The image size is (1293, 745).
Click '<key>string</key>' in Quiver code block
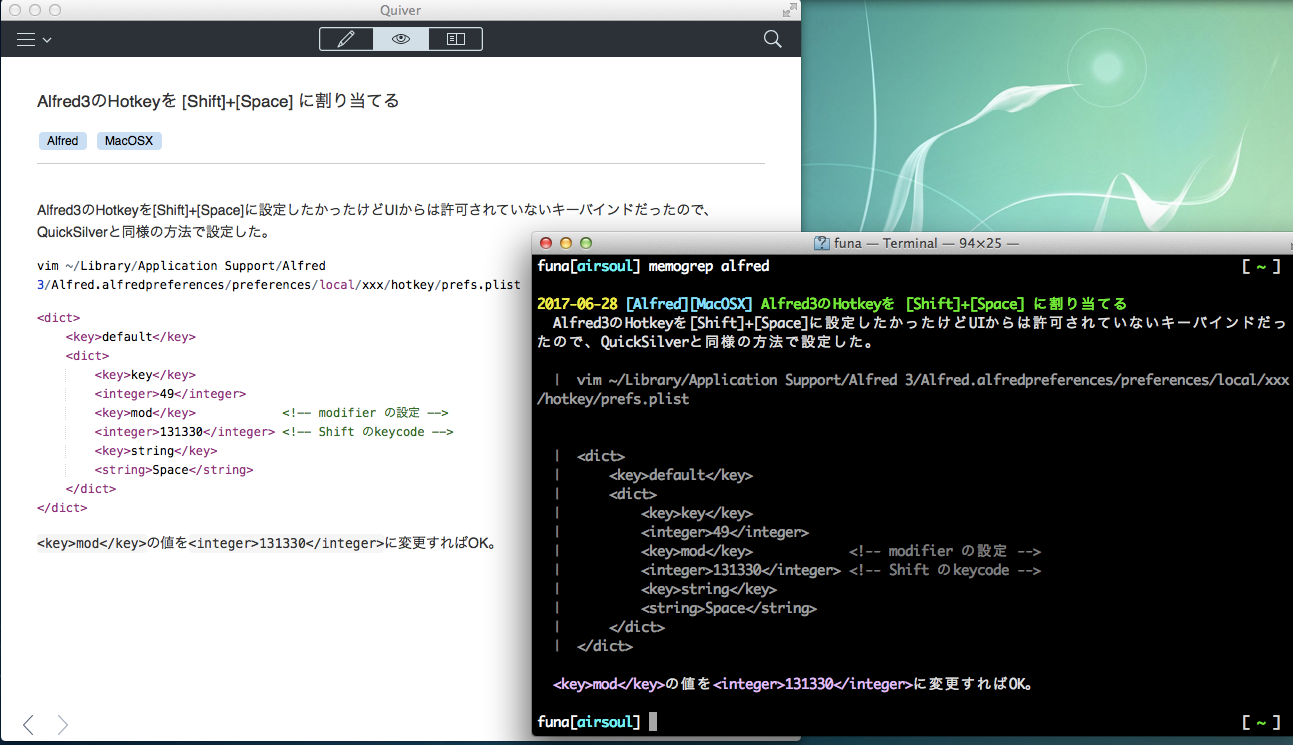coord(156,451)
